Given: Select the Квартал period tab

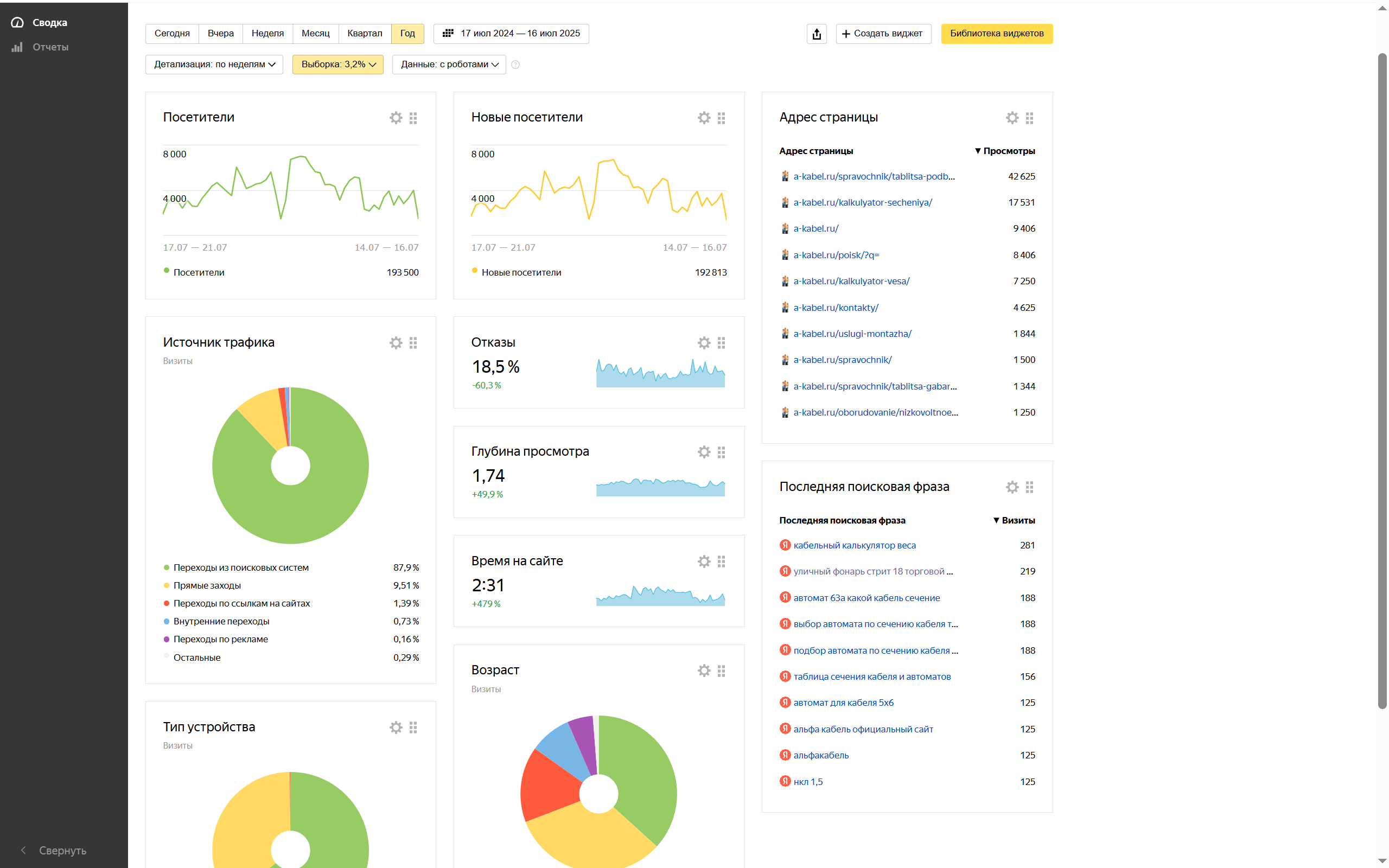Looking at the screenshot, I should coord(365,33).
